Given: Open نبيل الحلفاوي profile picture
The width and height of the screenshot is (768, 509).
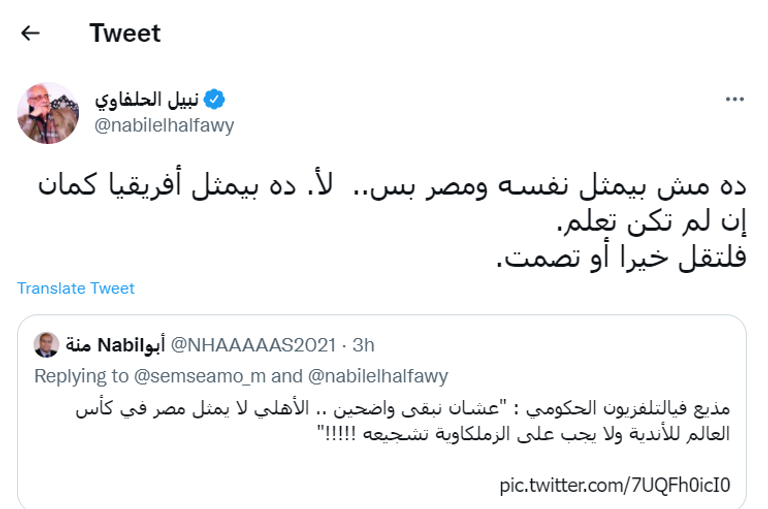Looking at the screenshot, I should (x=47, y=112).
